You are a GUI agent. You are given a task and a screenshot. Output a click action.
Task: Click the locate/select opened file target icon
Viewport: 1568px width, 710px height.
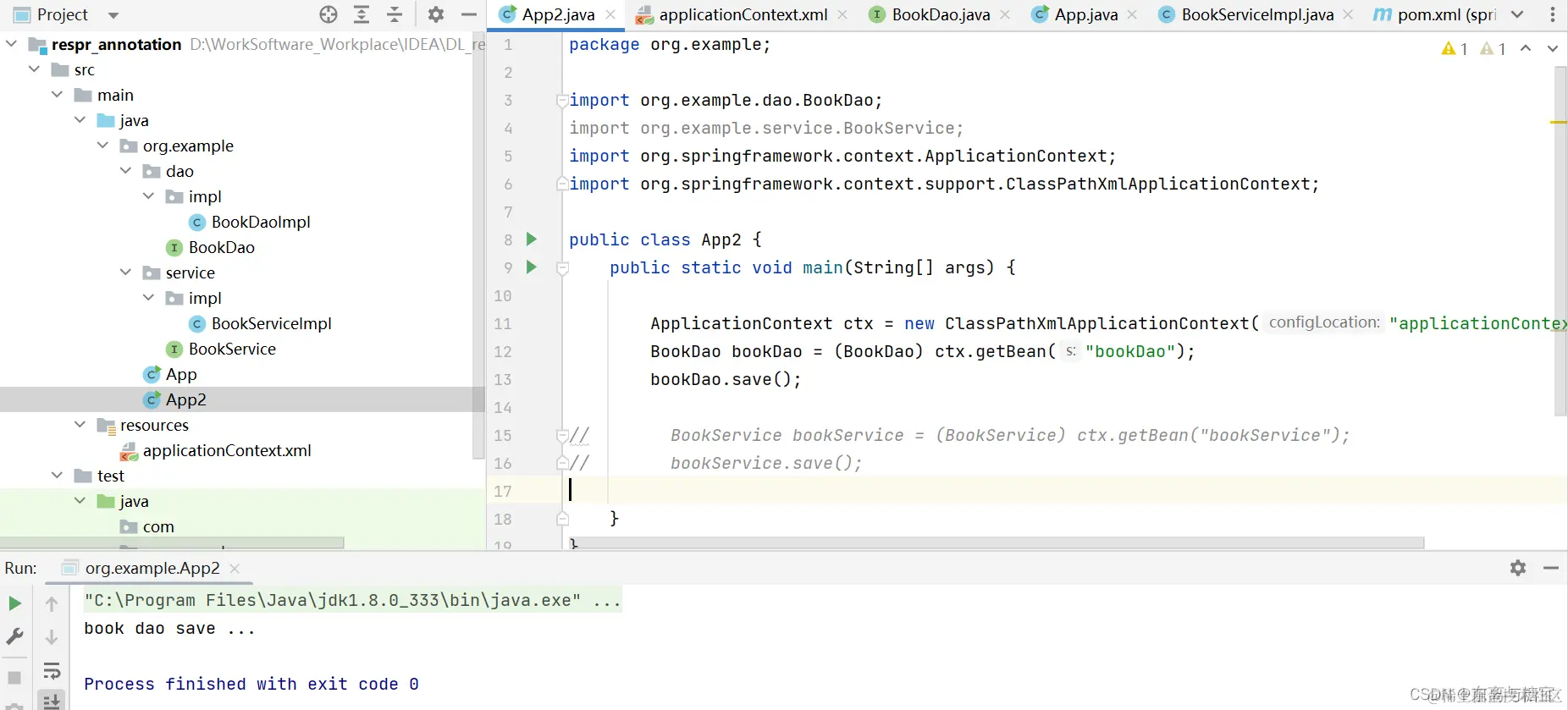(329, 14)
